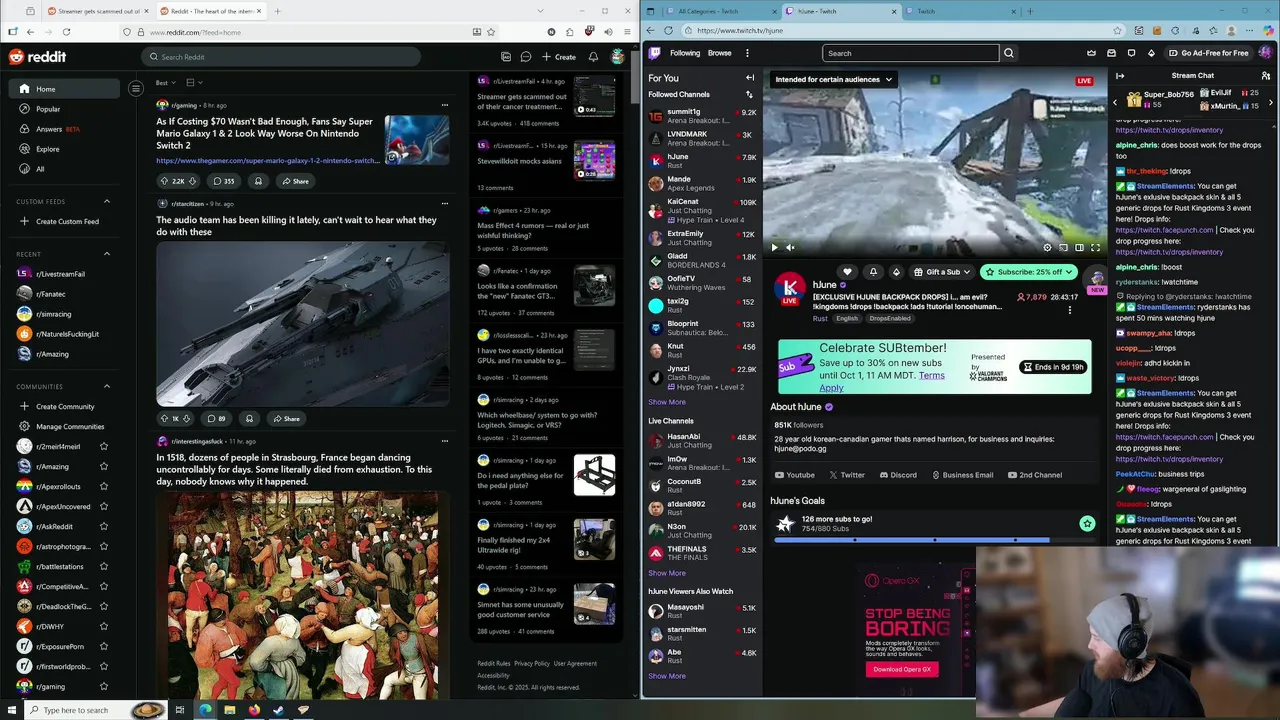The width and height of the screenshot is (1280, 720).
Task: Collapse Recent section in Reddit sidebar
Action: tap(107, 254)
